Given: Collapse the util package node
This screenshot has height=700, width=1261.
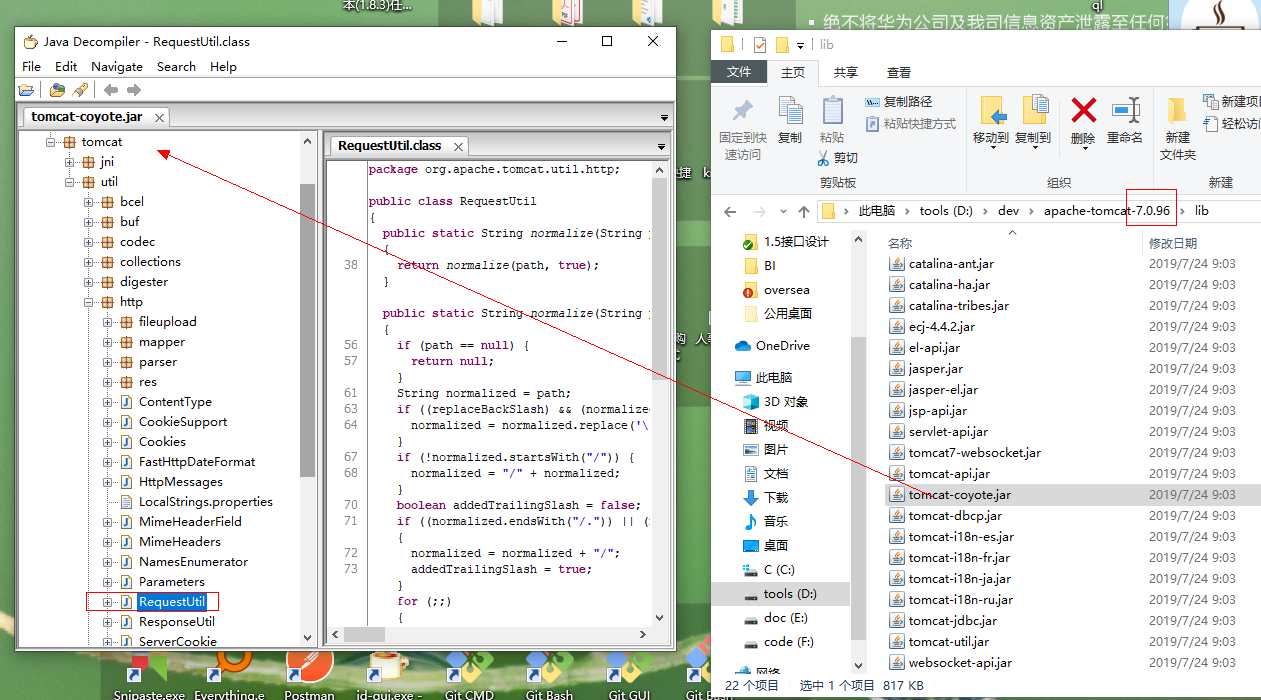Looking at the screenshot, I should click(x=70, y=182).
